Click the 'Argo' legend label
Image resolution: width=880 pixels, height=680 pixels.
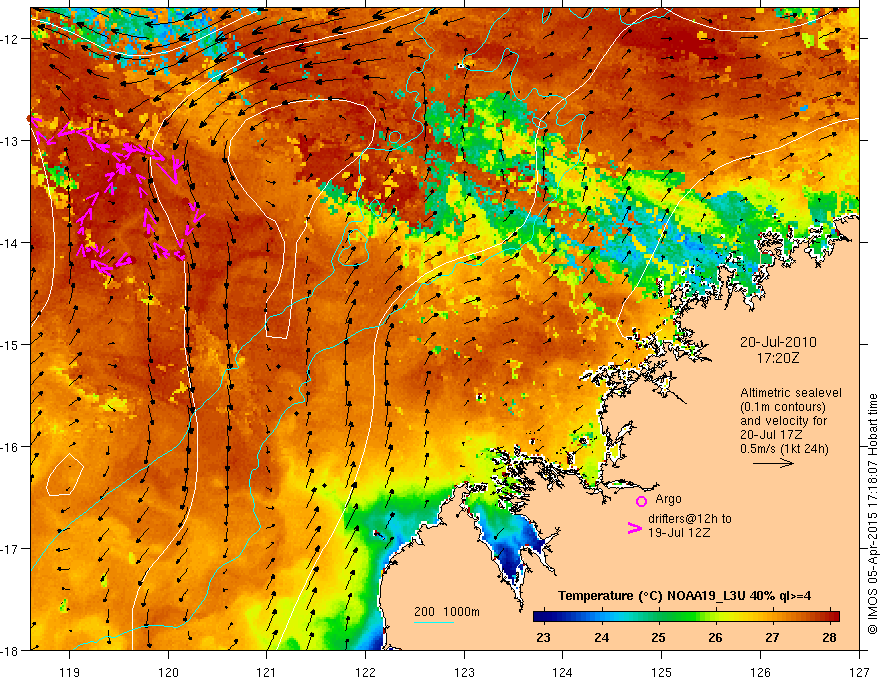668,499
